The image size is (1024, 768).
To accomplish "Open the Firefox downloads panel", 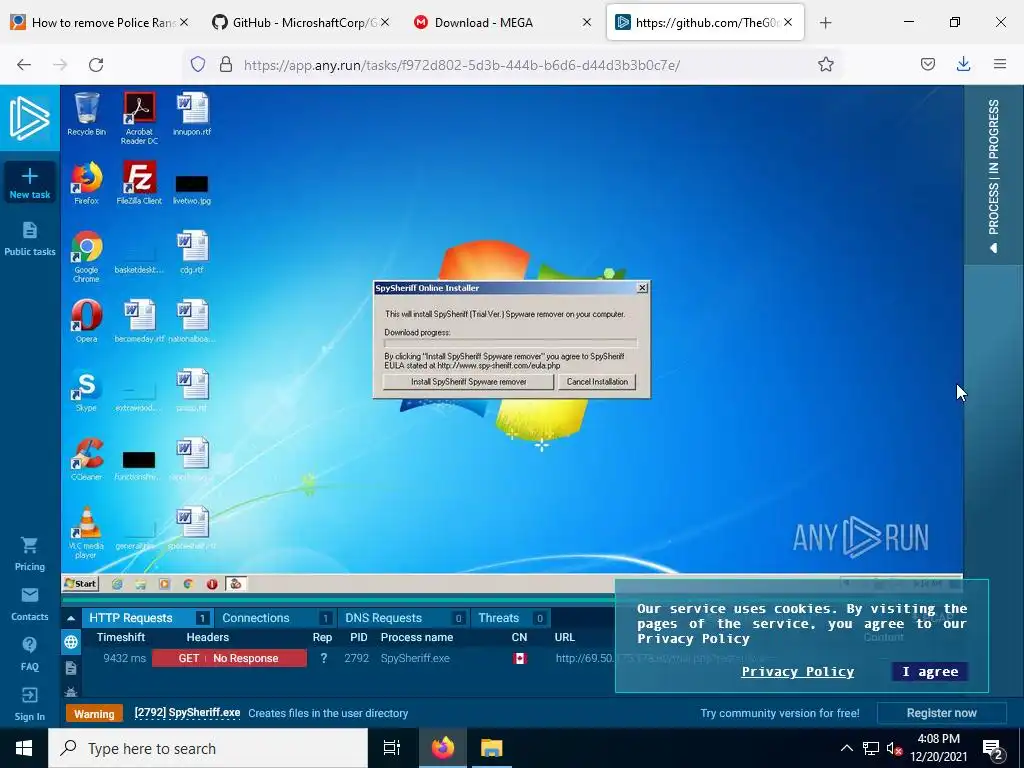I will [963, 64].
